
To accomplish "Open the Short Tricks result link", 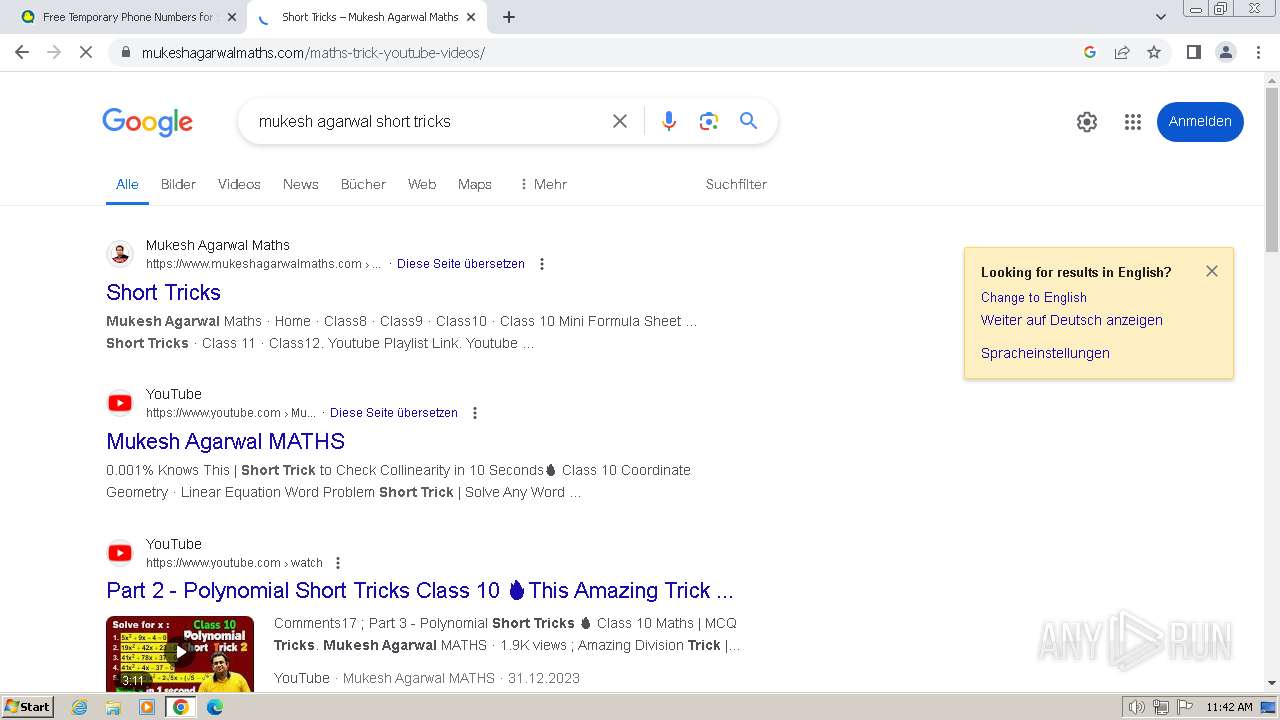I will click(x=163, y=292).
